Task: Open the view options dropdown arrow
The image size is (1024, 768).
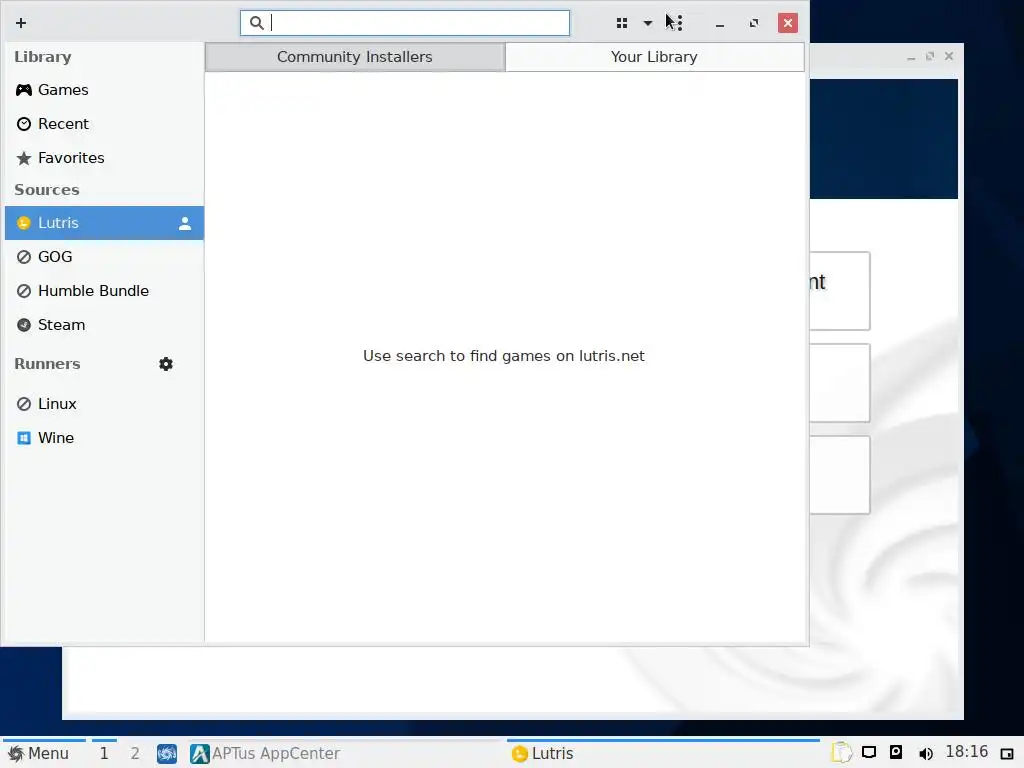Action: tap(647, 23)
